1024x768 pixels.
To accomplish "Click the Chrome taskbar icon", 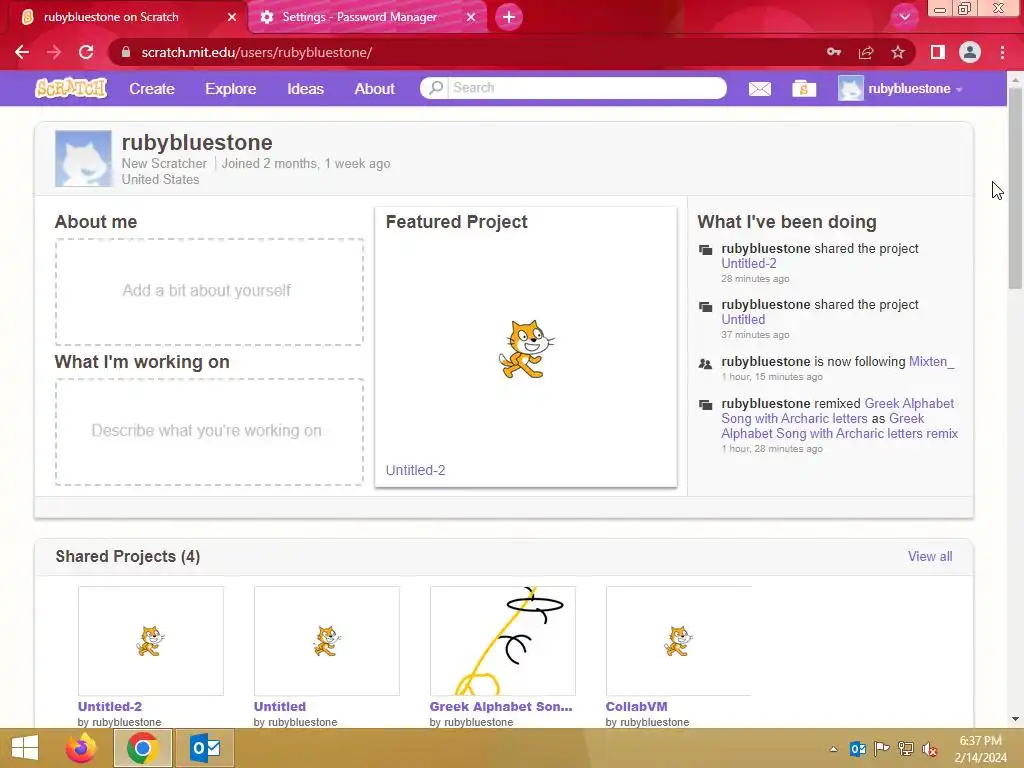I will click(x=143, y=748).
